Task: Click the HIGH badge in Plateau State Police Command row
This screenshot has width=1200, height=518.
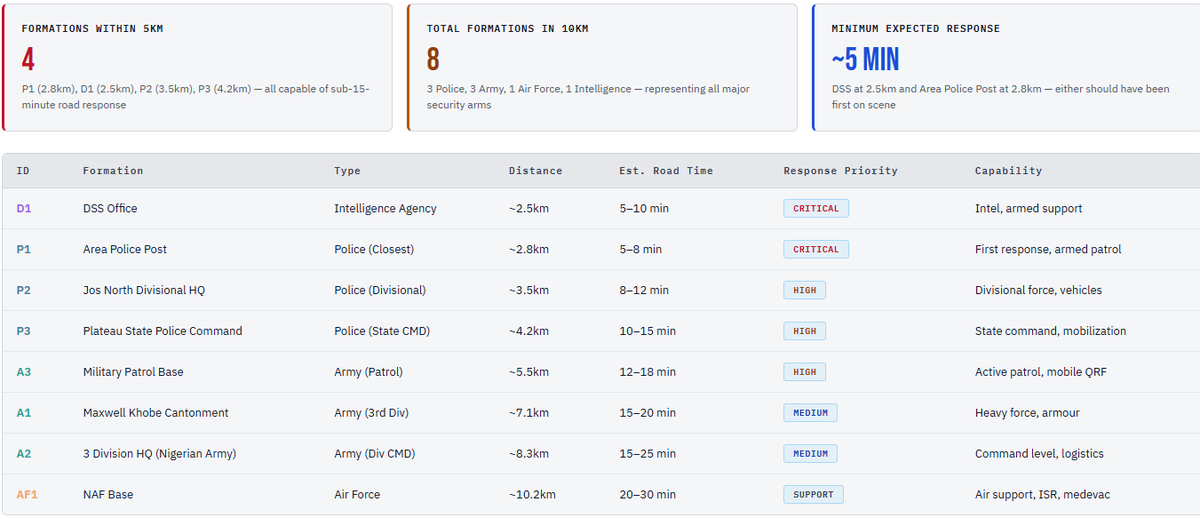Action: tap(805, 331)
